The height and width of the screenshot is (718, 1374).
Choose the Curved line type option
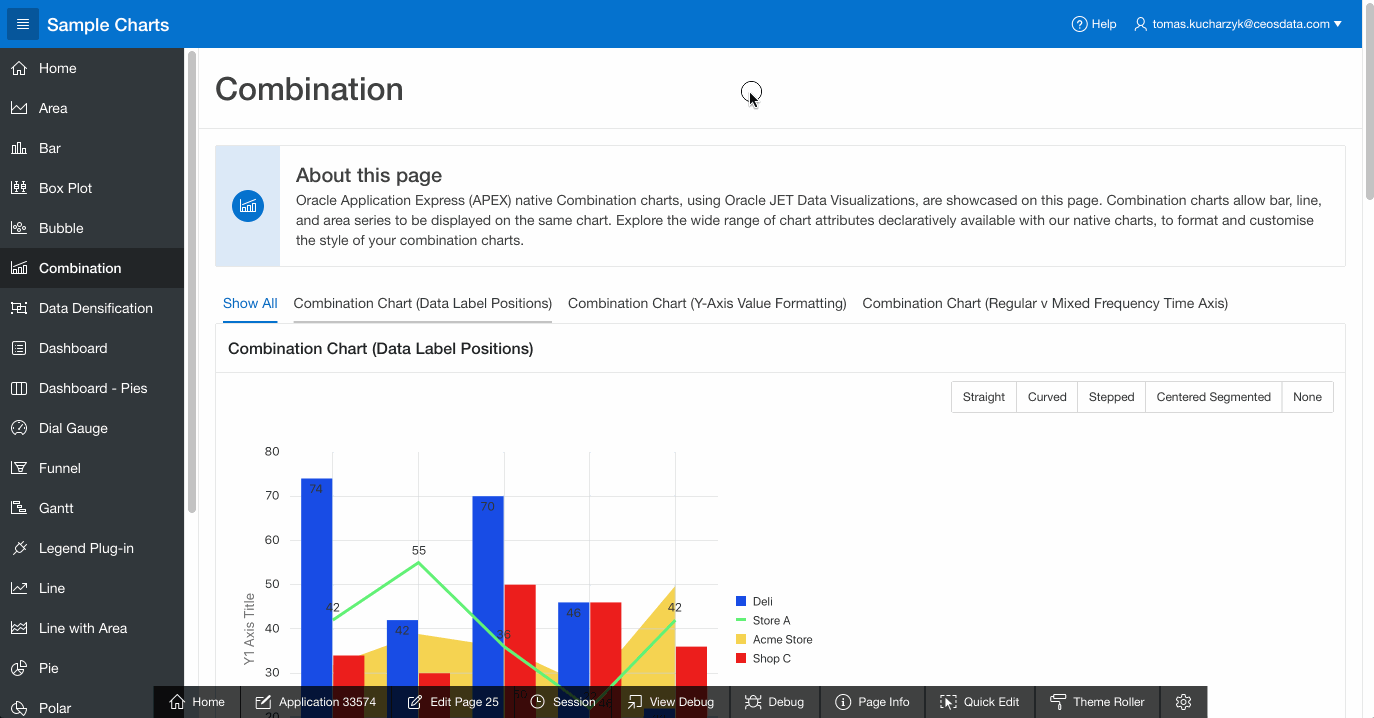(1047, 397)
